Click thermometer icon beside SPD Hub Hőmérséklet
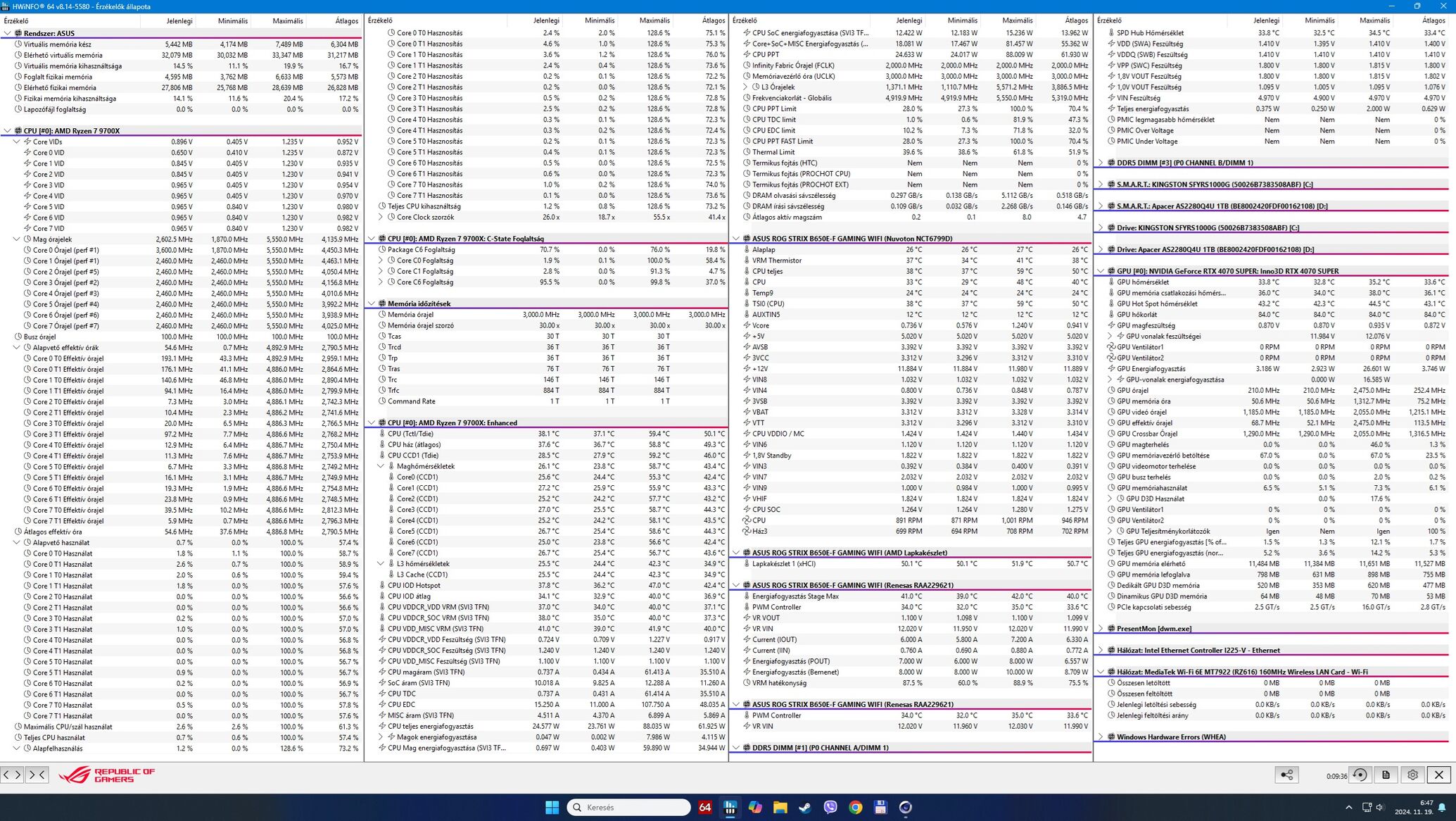 (x=1111, y=32)
